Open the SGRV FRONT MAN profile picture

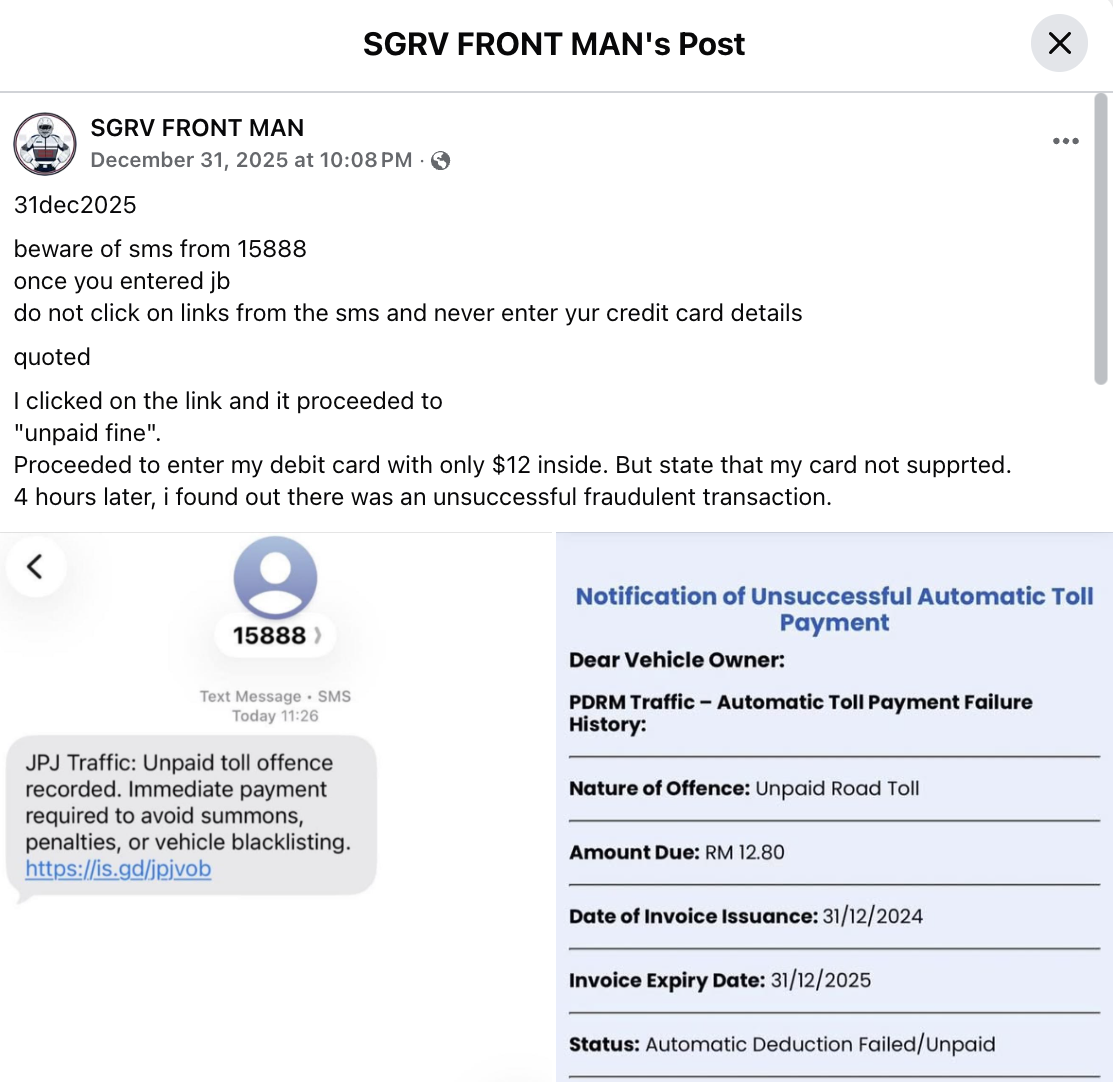(45, 143)
